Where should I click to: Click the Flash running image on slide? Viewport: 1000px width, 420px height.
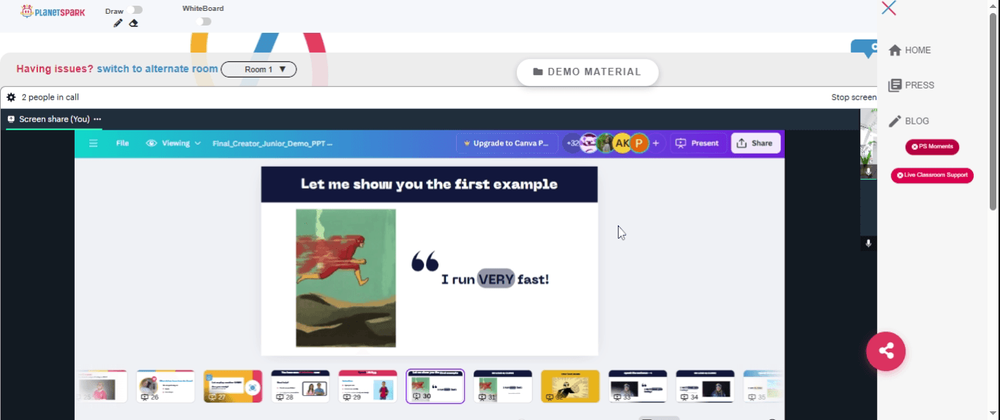[x=346, y=278]
